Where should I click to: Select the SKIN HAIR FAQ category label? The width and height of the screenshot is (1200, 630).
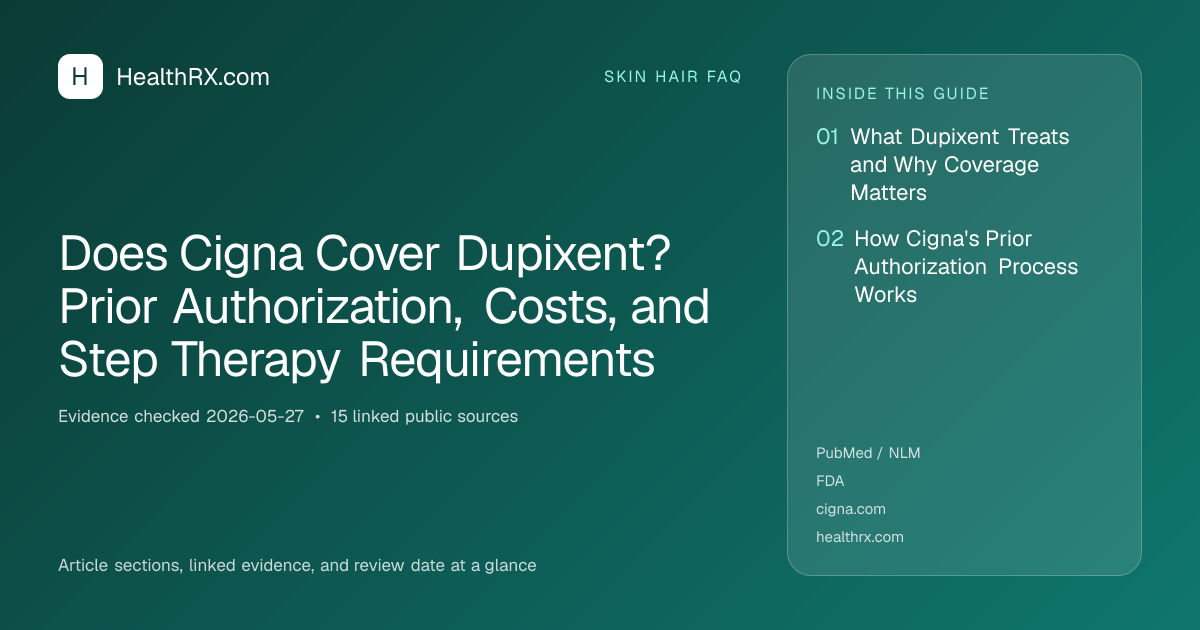tap(673, 77)
